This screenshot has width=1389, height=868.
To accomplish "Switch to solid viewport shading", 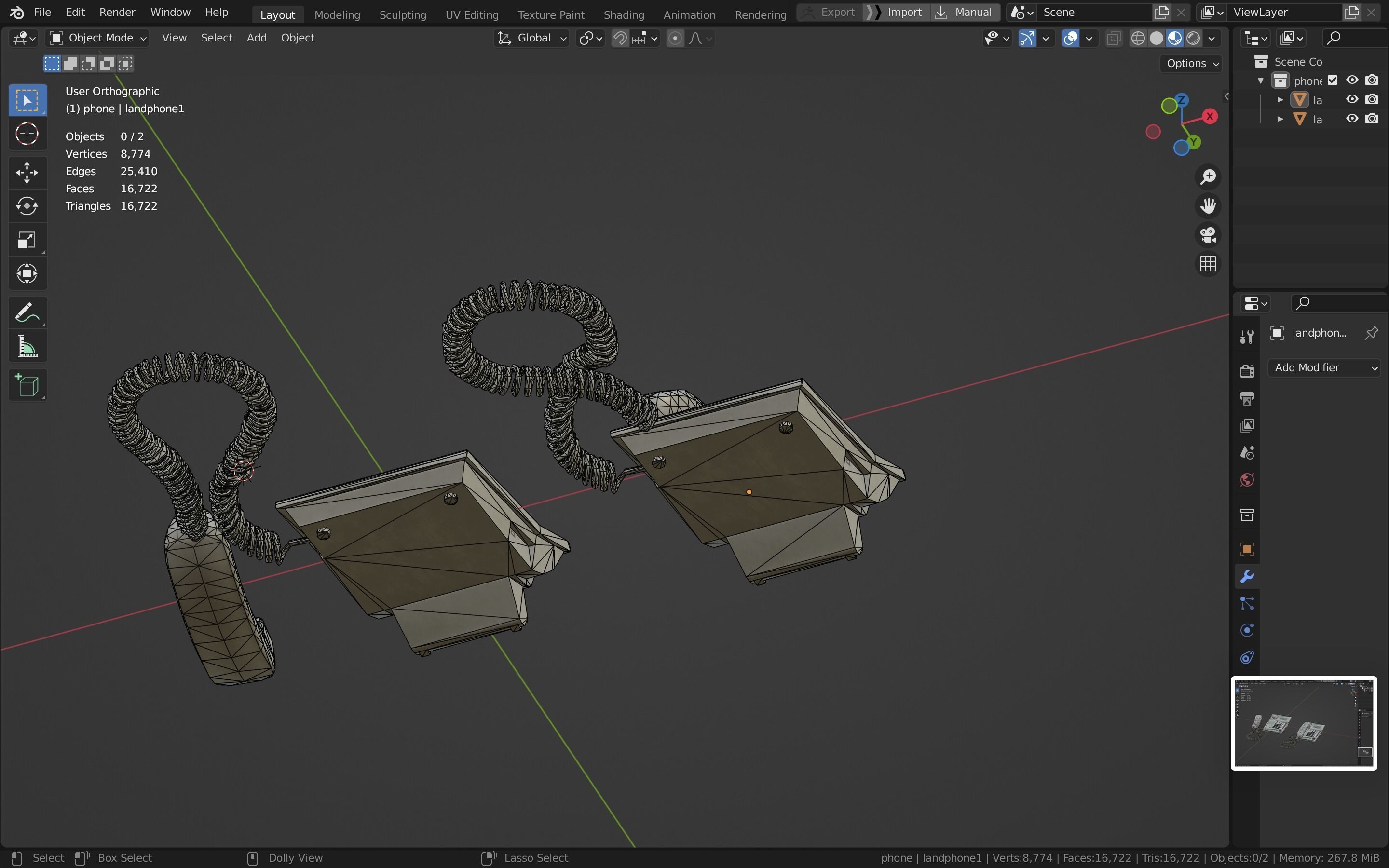I will click(1157, 39).
